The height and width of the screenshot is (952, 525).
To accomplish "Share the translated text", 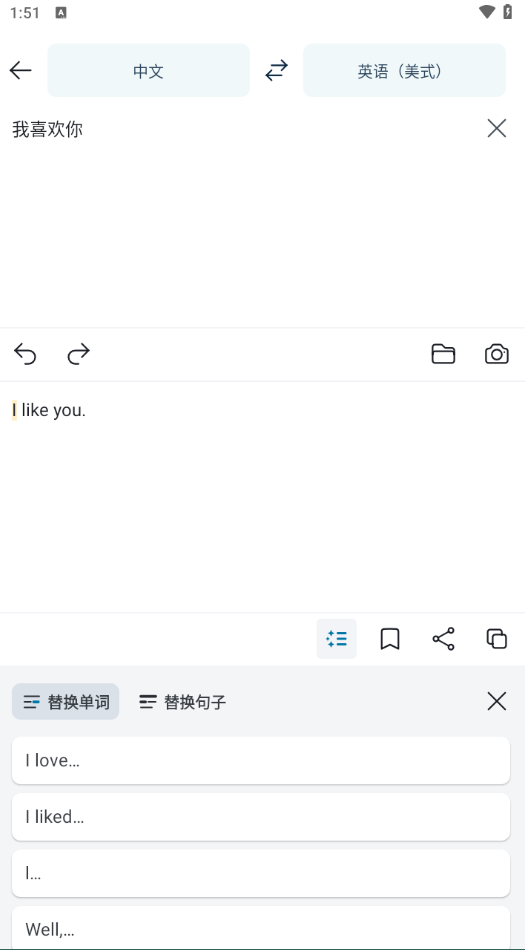I will click(443, 639).
